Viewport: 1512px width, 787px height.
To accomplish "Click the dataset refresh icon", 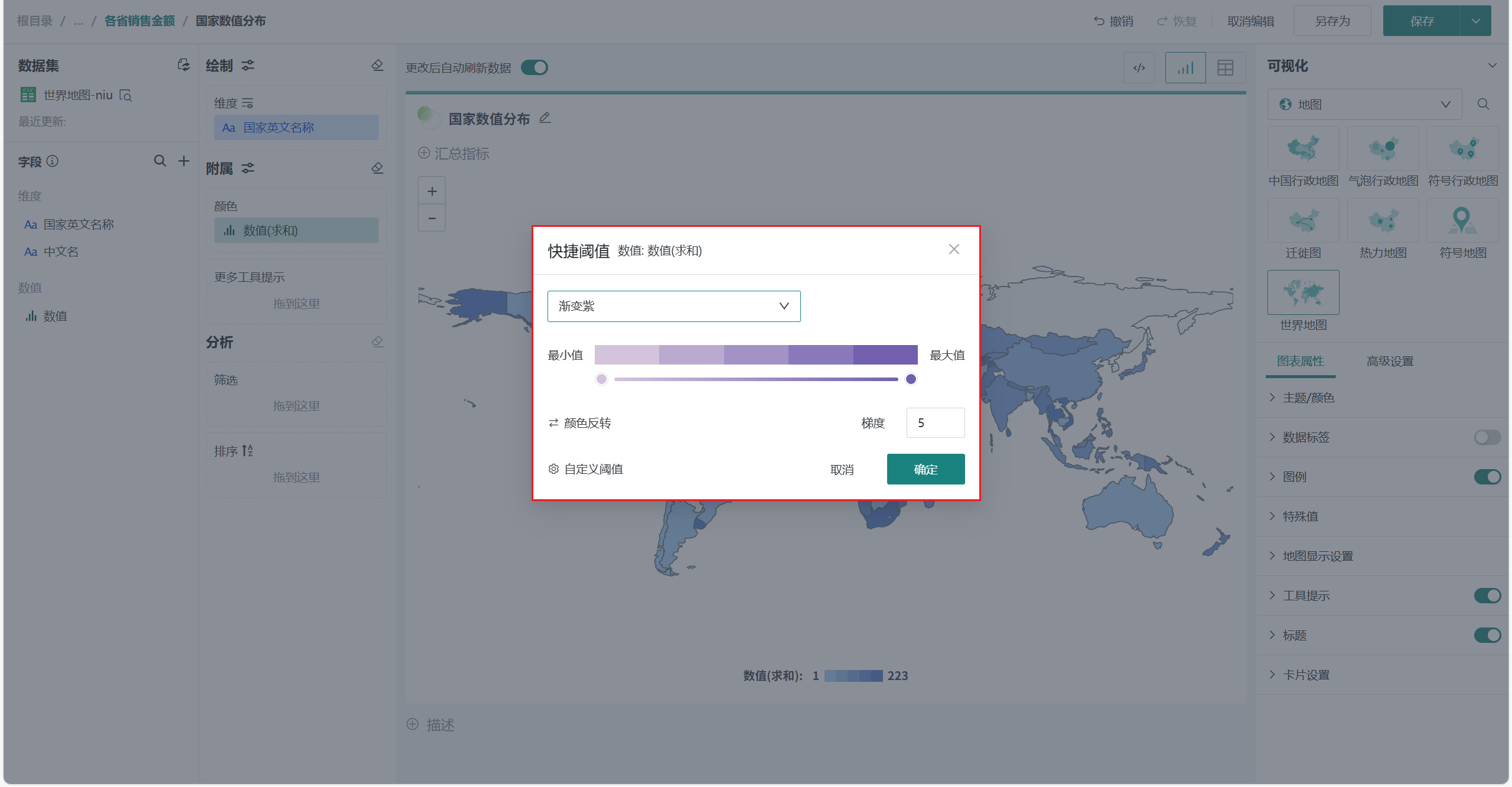I will pyautogui.click(x=184, y=65).
